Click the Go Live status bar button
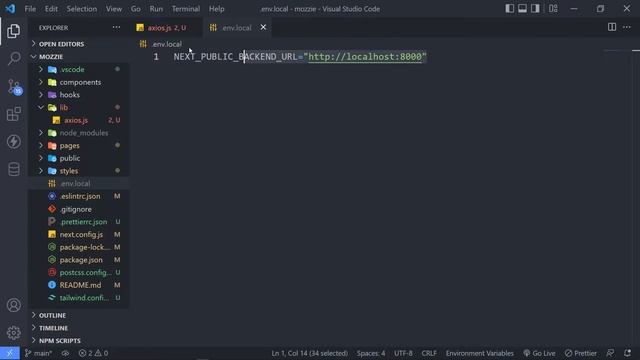This screenshot has height=360, width=640. coord(539,353)
